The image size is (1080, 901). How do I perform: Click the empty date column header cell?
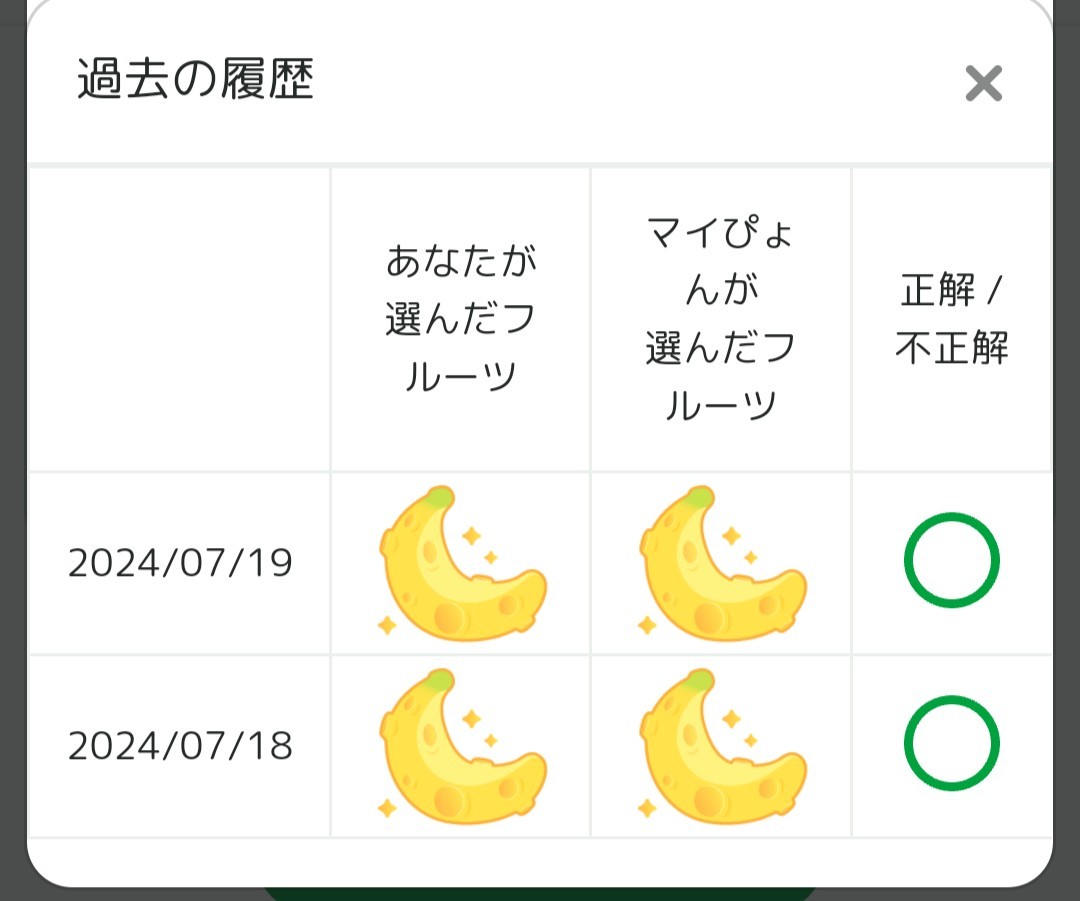179,320
